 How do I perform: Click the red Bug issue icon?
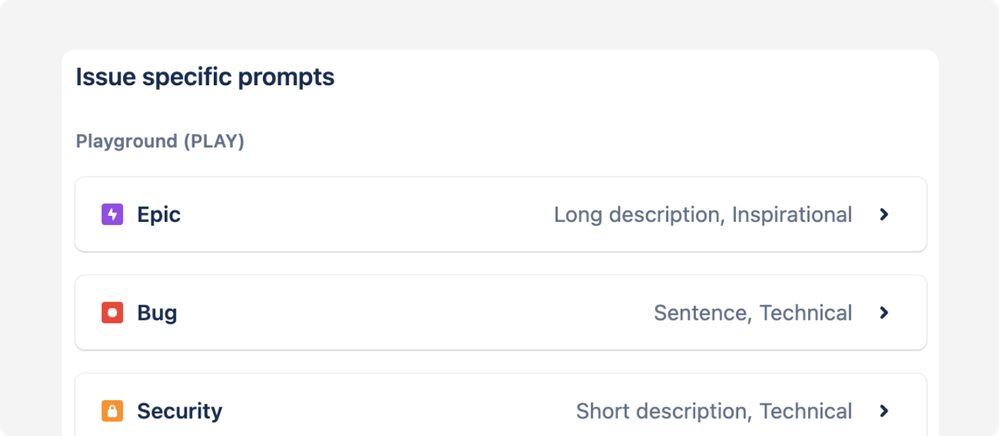pyautogui.click(x=112, y=313)
